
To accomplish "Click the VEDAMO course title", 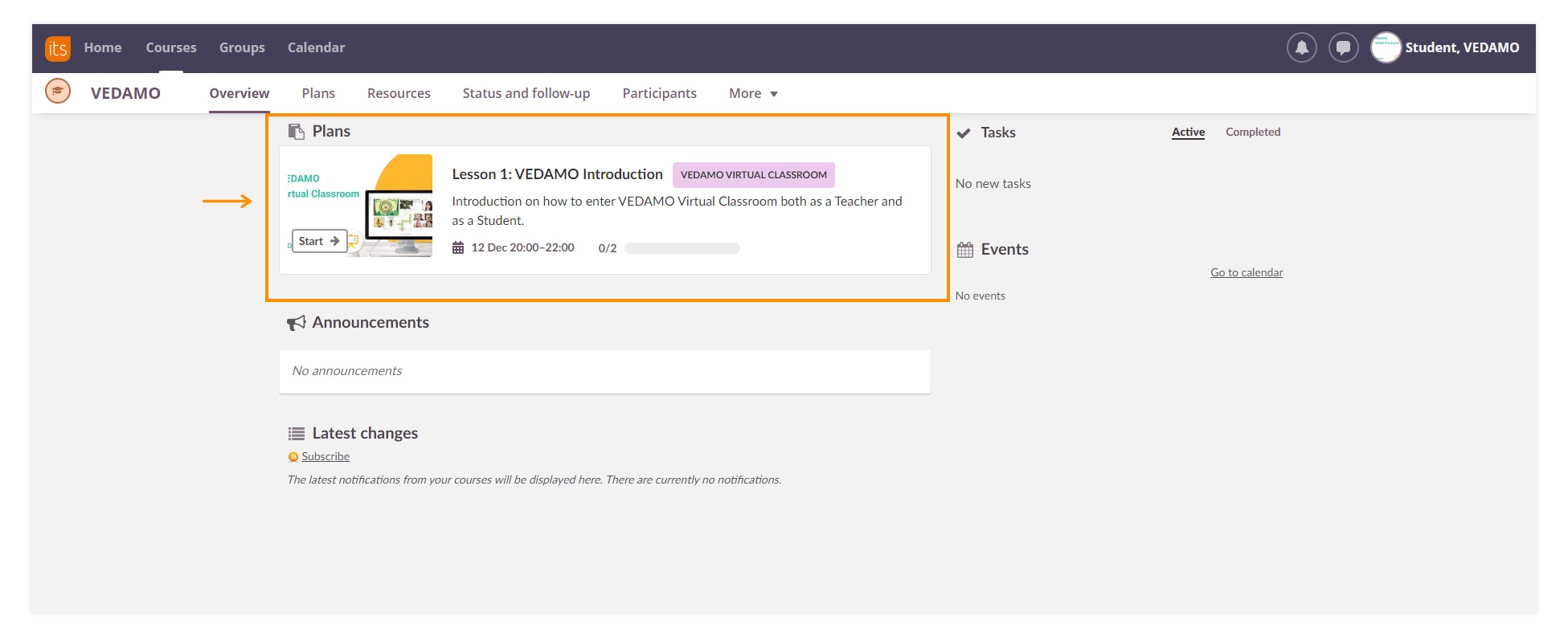I will (125, 93).
